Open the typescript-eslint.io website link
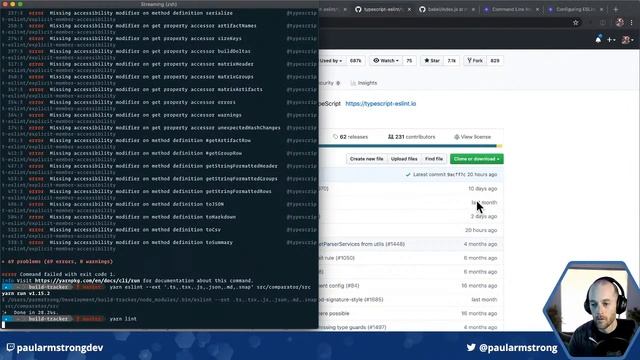Image resolution: width=640 pixels, height=360 pixels. point(381,104)
